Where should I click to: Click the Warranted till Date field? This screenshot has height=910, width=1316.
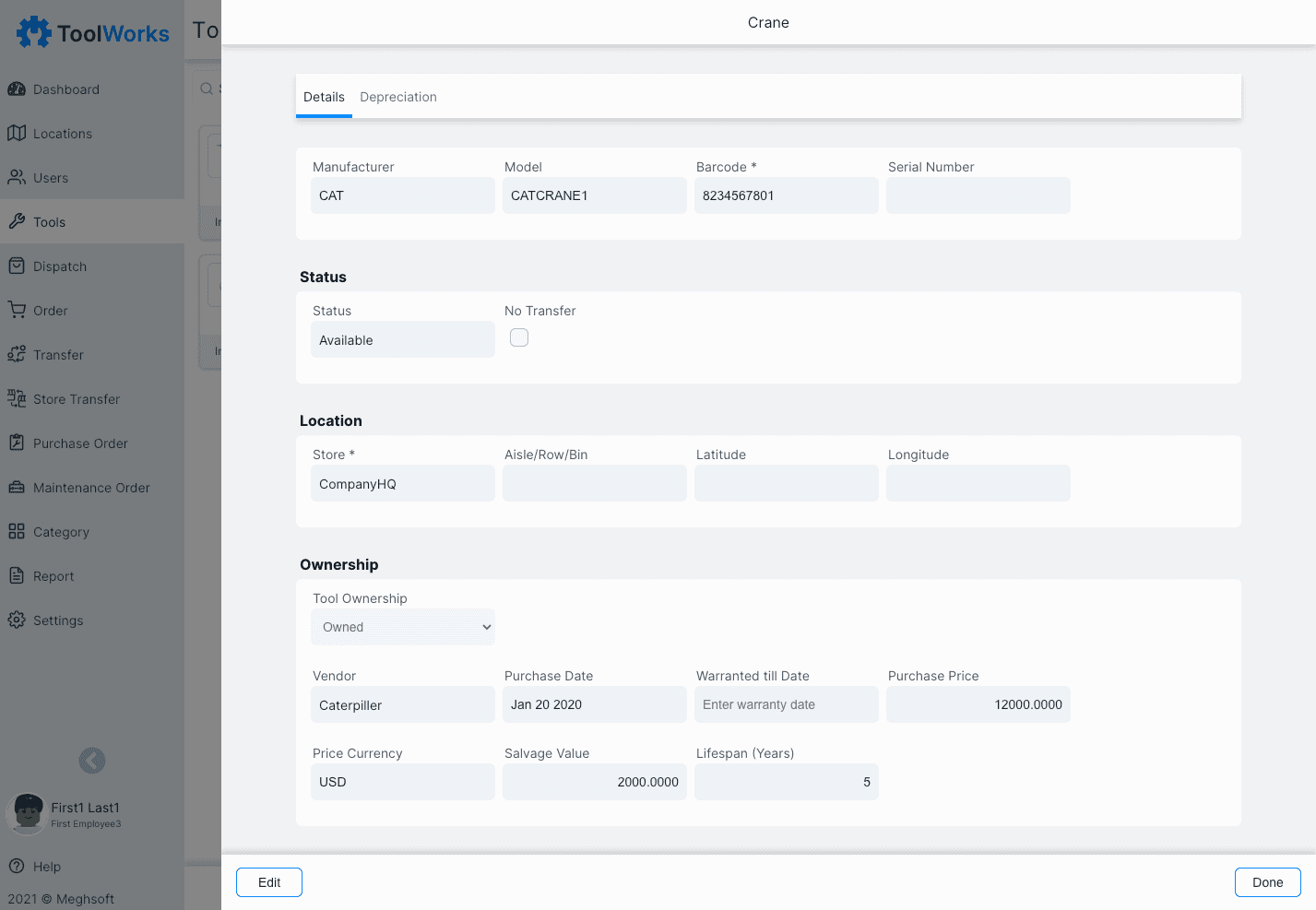coord(787,704)
